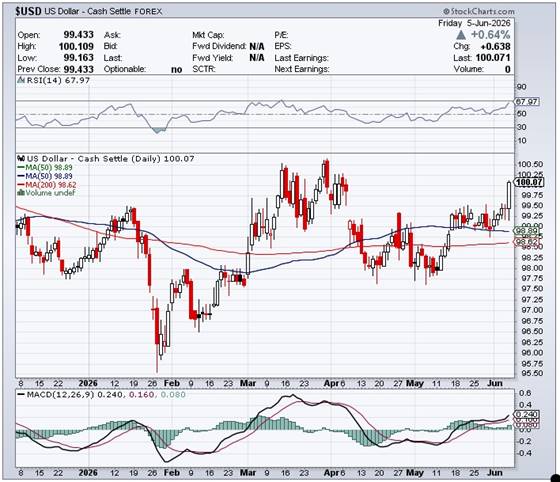Viewport: 560px width, 482px height.
Task: Click the 90 level on the RSI axis
Action: point(521,87)
